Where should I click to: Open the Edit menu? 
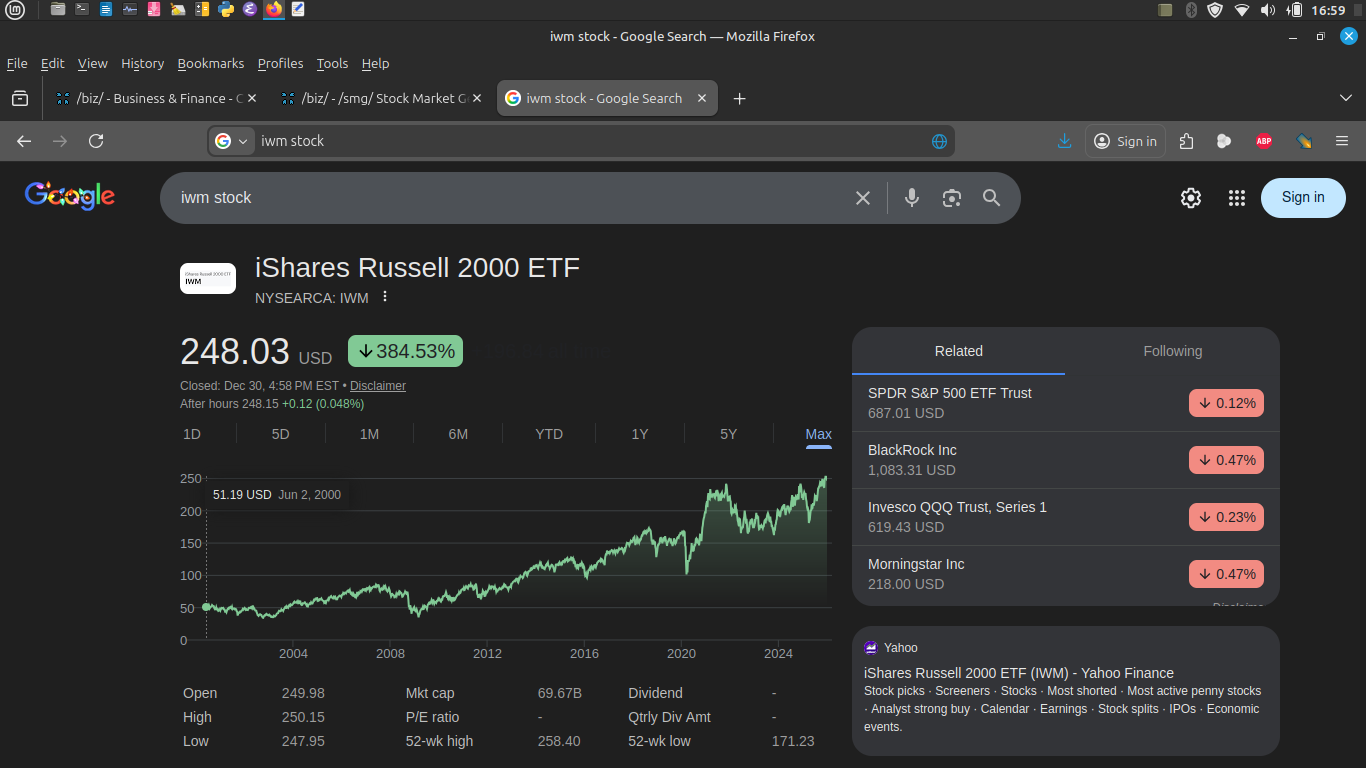click(52, 63)
